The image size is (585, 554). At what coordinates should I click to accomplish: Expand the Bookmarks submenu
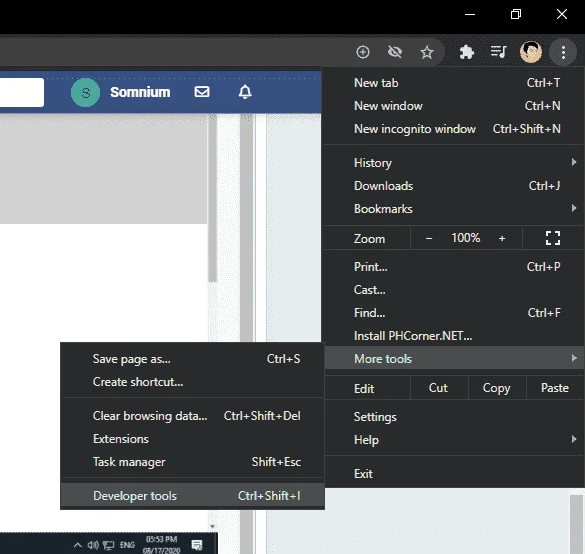point(453,209)
